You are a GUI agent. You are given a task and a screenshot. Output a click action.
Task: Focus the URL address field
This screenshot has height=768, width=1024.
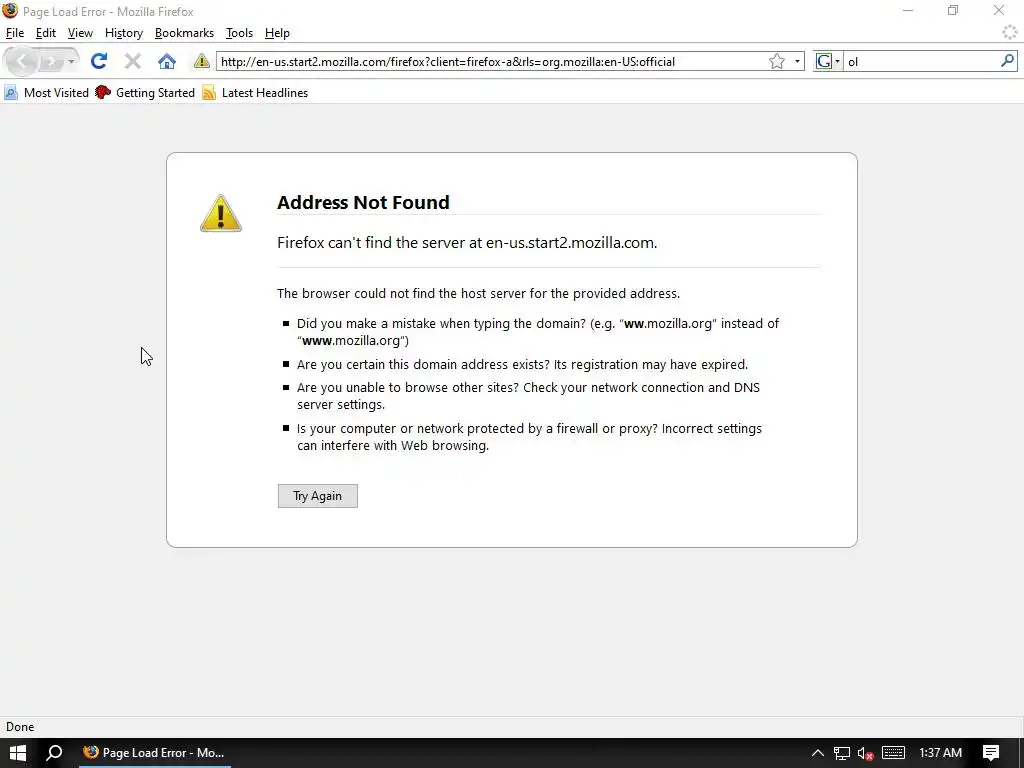(x=491, y=61)
